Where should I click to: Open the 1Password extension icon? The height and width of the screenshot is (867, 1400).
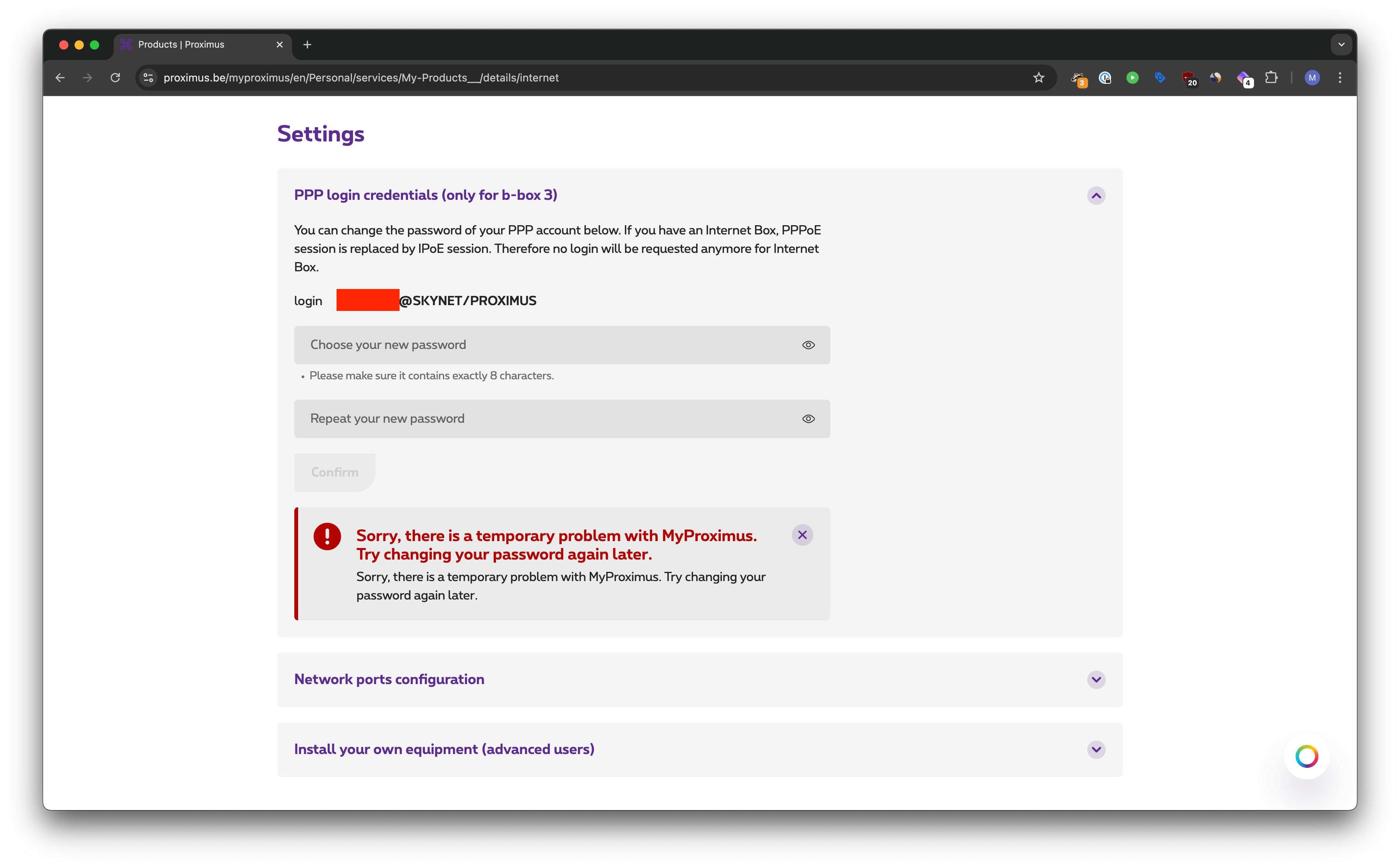click(x=1105, y=78)
